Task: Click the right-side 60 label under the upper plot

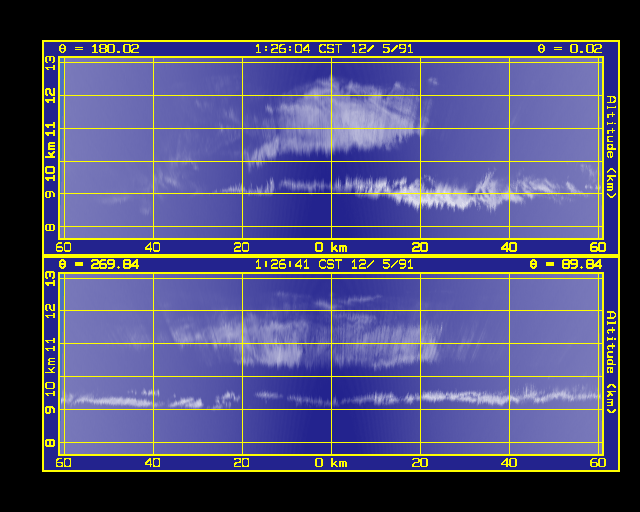Action: click(x=598, y=247)
